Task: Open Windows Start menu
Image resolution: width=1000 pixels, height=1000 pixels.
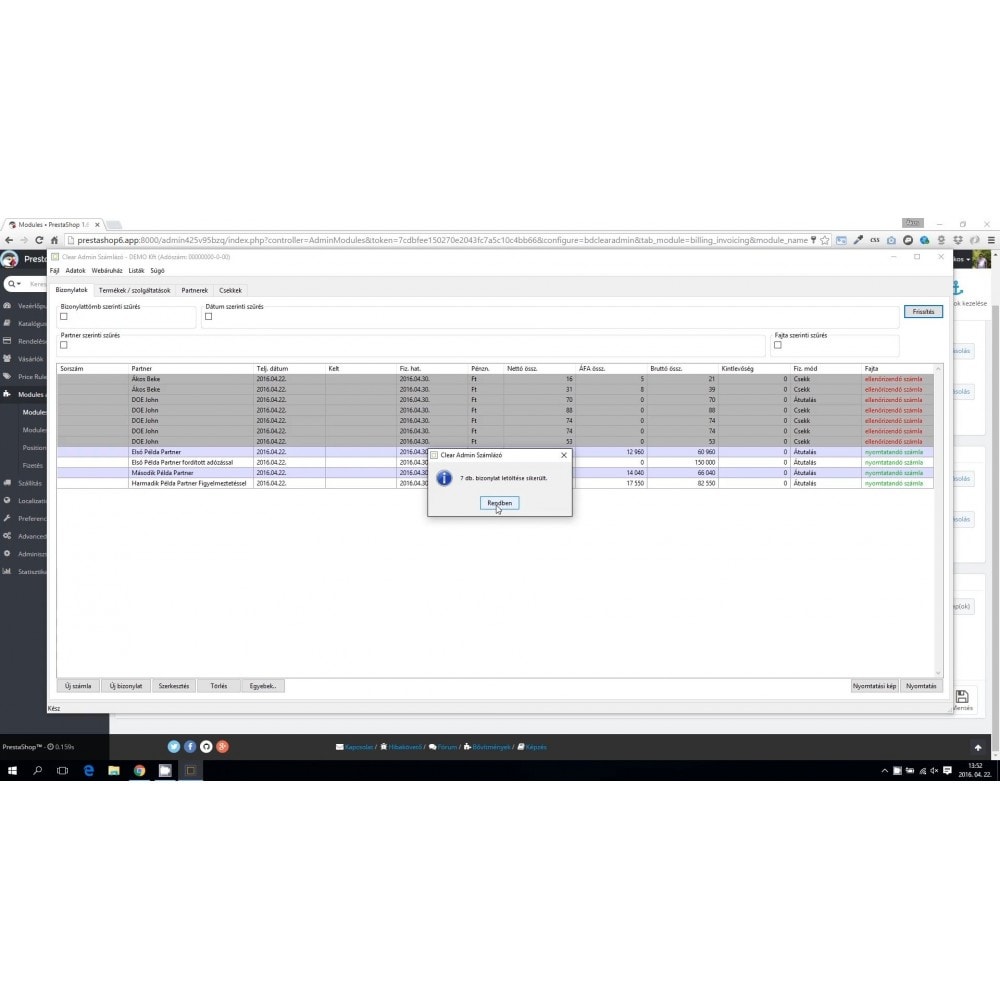Action: click(12, 770)
